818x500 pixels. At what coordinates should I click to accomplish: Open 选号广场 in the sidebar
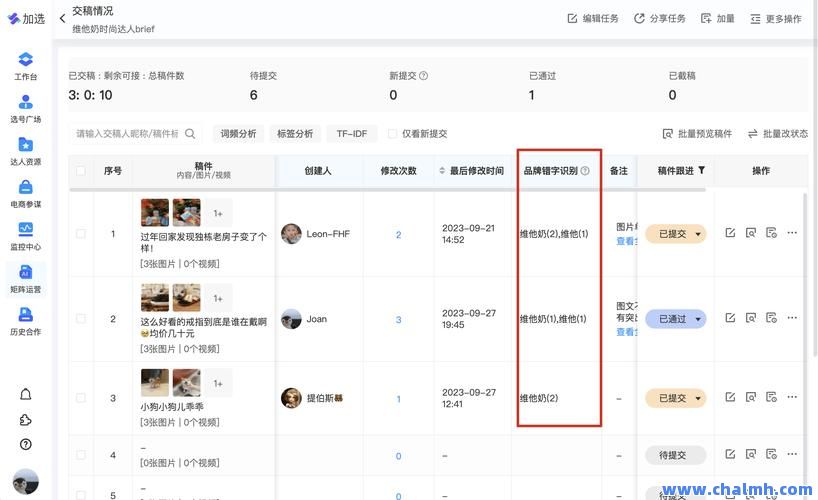26,109
